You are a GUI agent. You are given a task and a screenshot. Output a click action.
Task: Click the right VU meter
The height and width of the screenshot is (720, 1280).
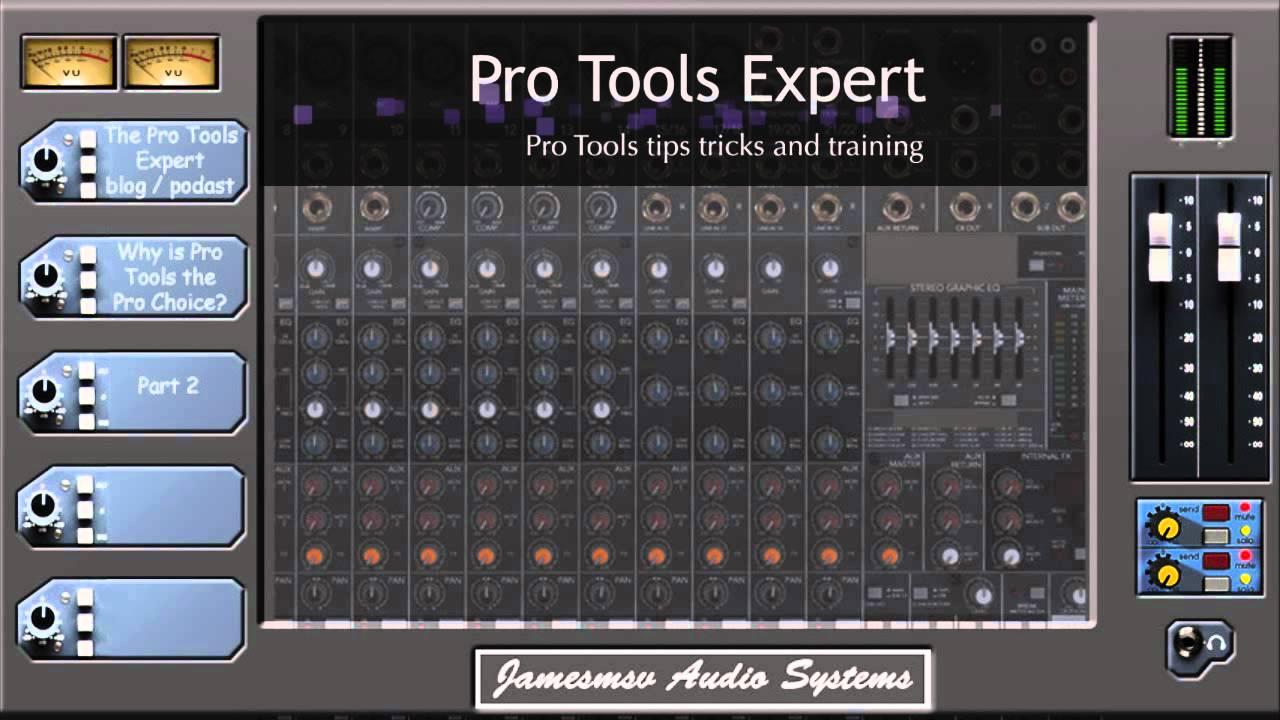pos(171,62)
